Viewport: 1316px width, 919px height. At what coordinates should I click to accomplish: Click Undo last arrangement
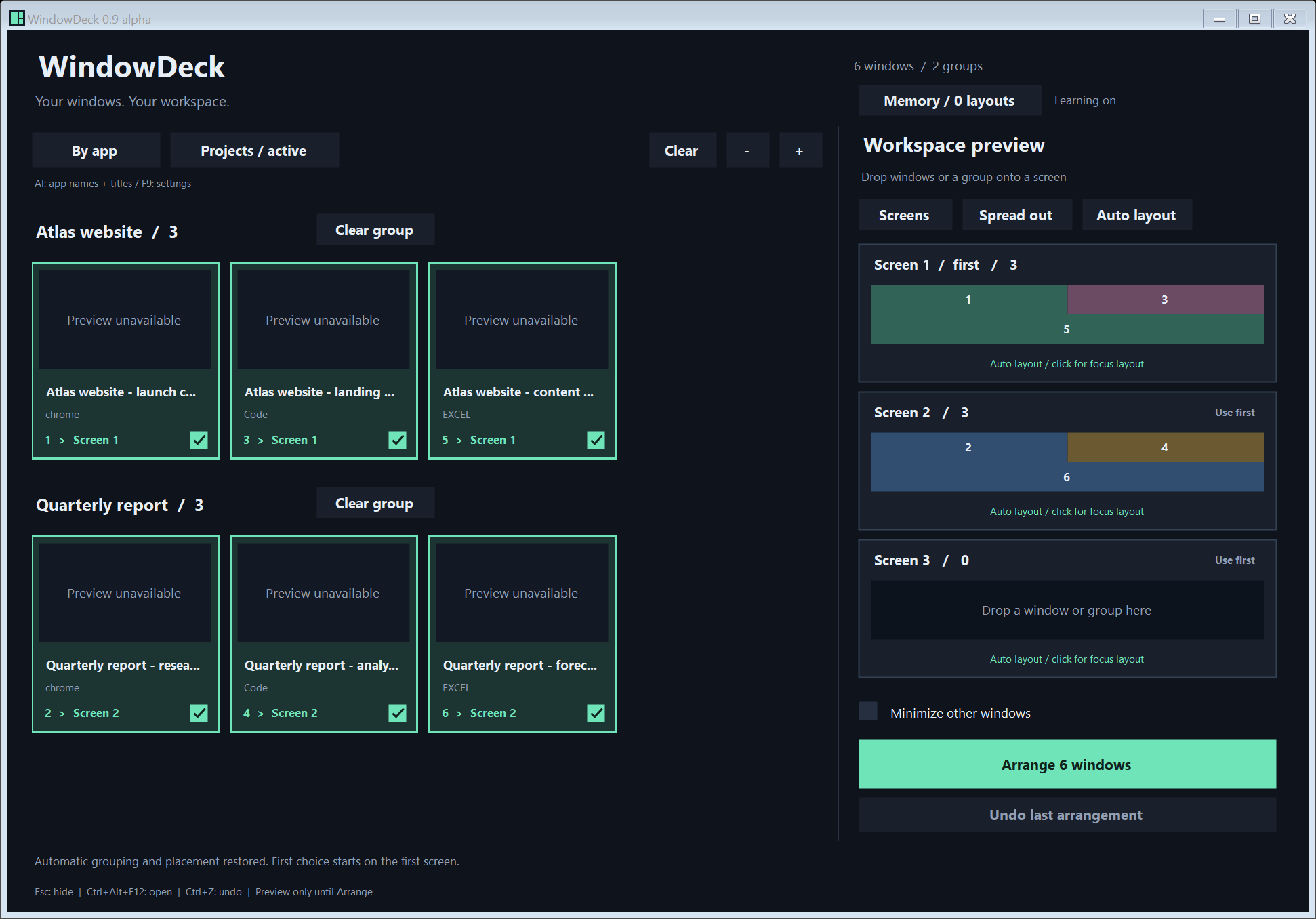[1067, 815]
